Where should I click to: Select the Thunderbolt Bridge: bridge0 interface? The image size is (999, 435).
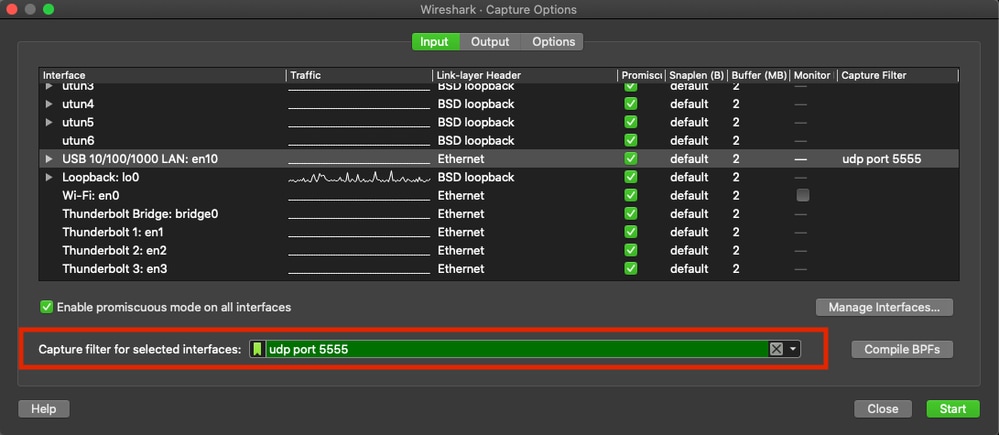coord(140,214)
